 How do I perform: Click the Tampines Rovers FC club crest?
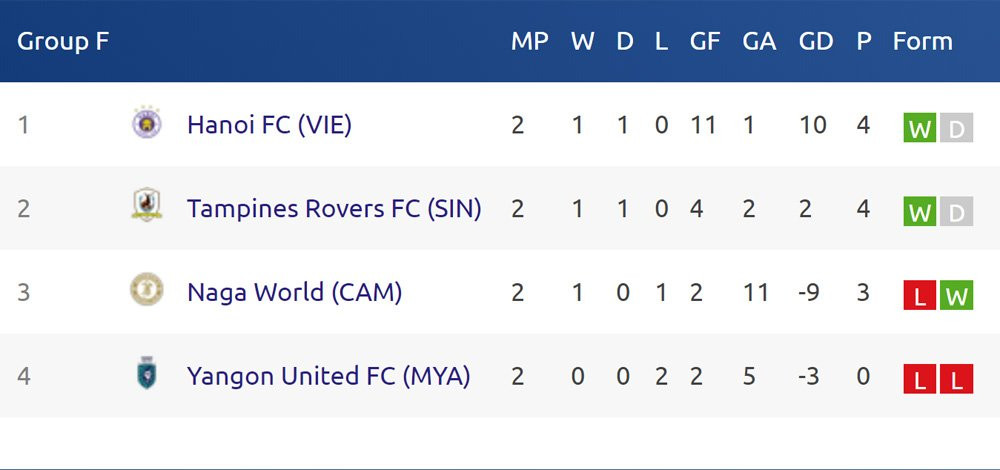[x=147, y=207]
